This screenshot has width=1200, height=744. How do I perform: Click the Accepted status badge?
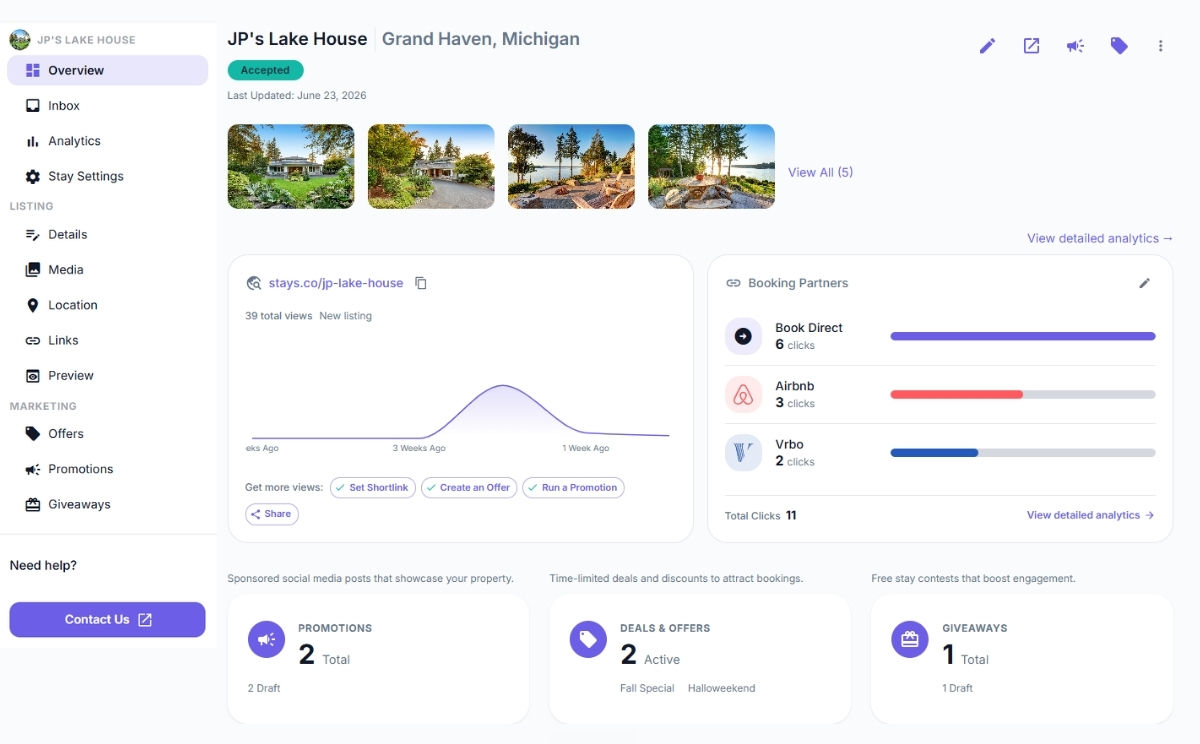(265, 70)
